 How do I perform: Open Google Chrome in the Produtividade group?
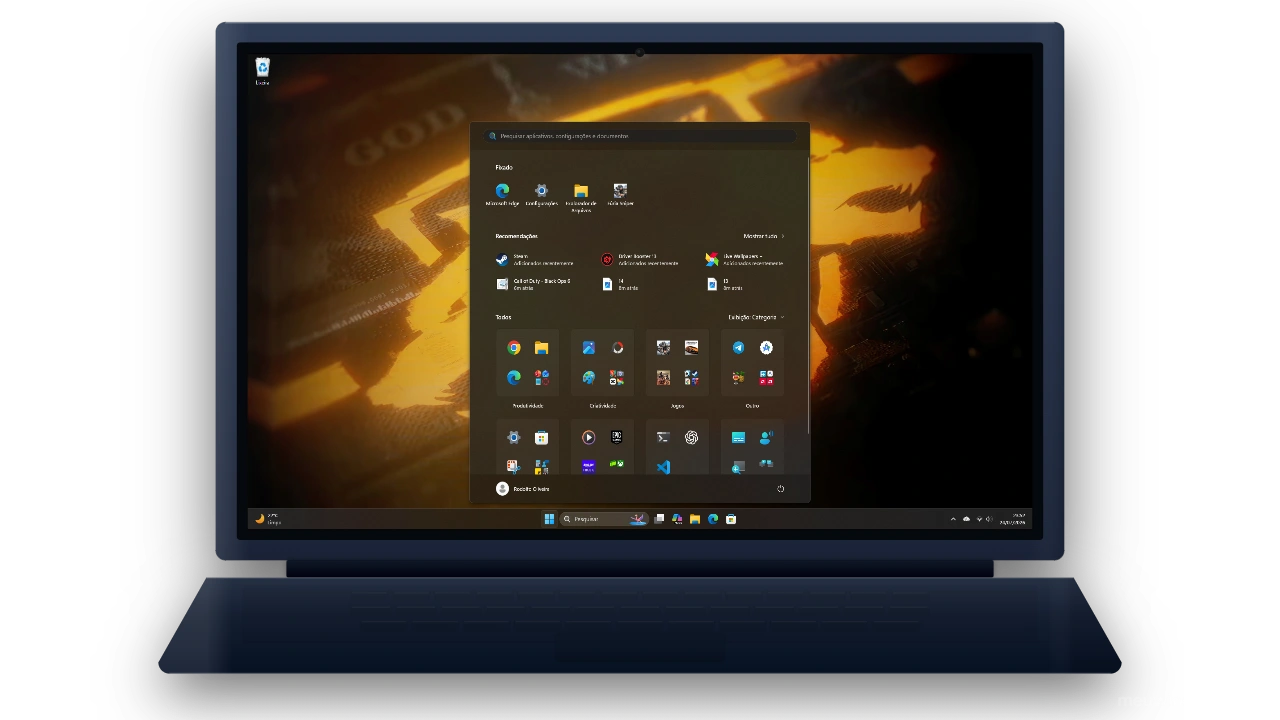coord(514,348)
